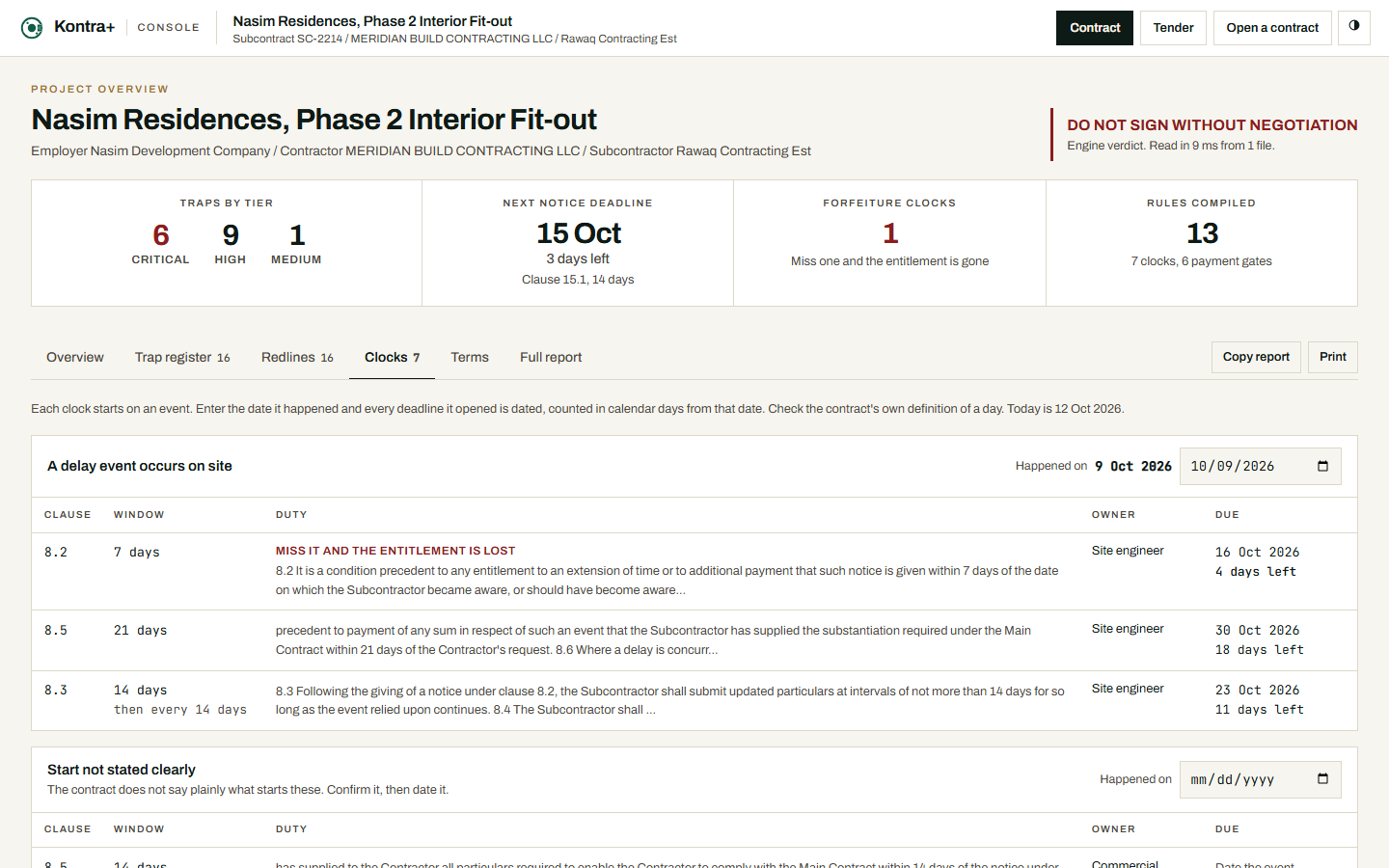Switch to the Redlines tab
This screenshot has height=868, width=1389.
point(297,358)
